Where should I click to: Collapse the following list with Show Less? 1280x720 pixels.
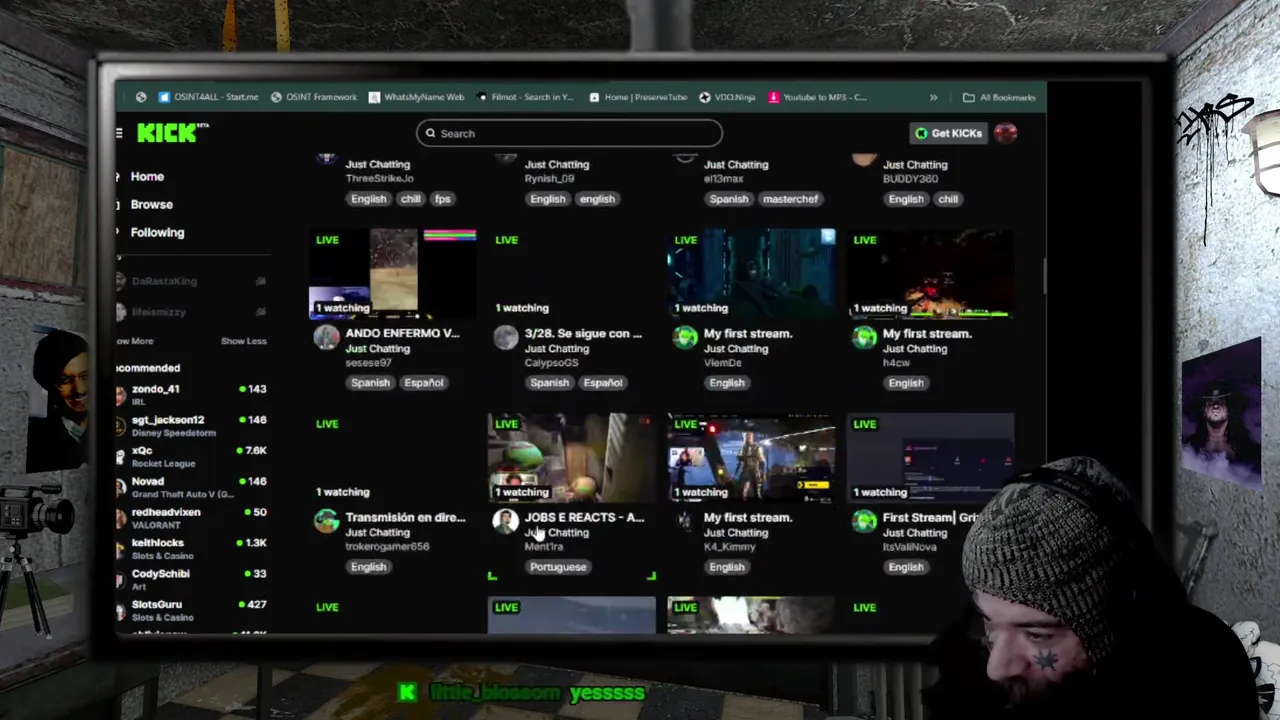coord(243,341)
